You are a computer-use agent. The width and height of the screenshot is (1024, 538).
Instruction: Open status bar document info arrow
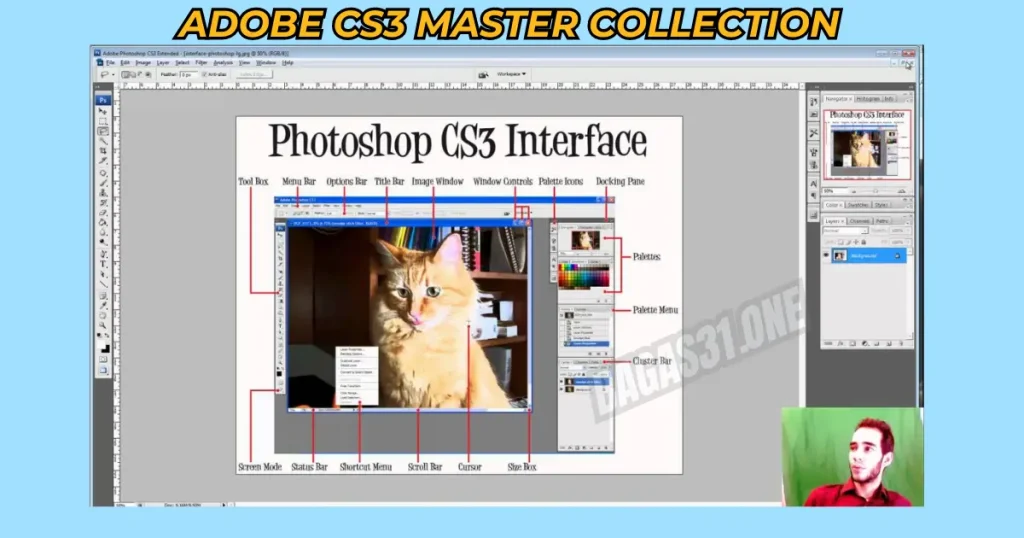(x=223, y=505)
